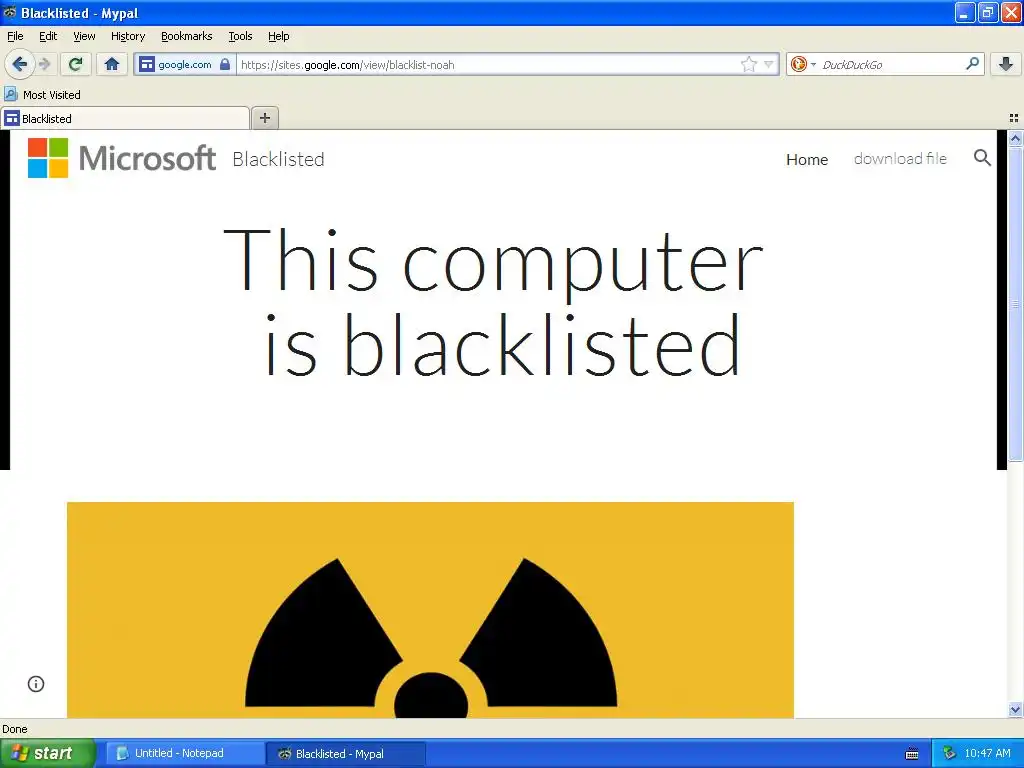Click the tab groups icon
Image resolution: width=1024 pixels, height=768 pixels.
[x=1014, y=118]
